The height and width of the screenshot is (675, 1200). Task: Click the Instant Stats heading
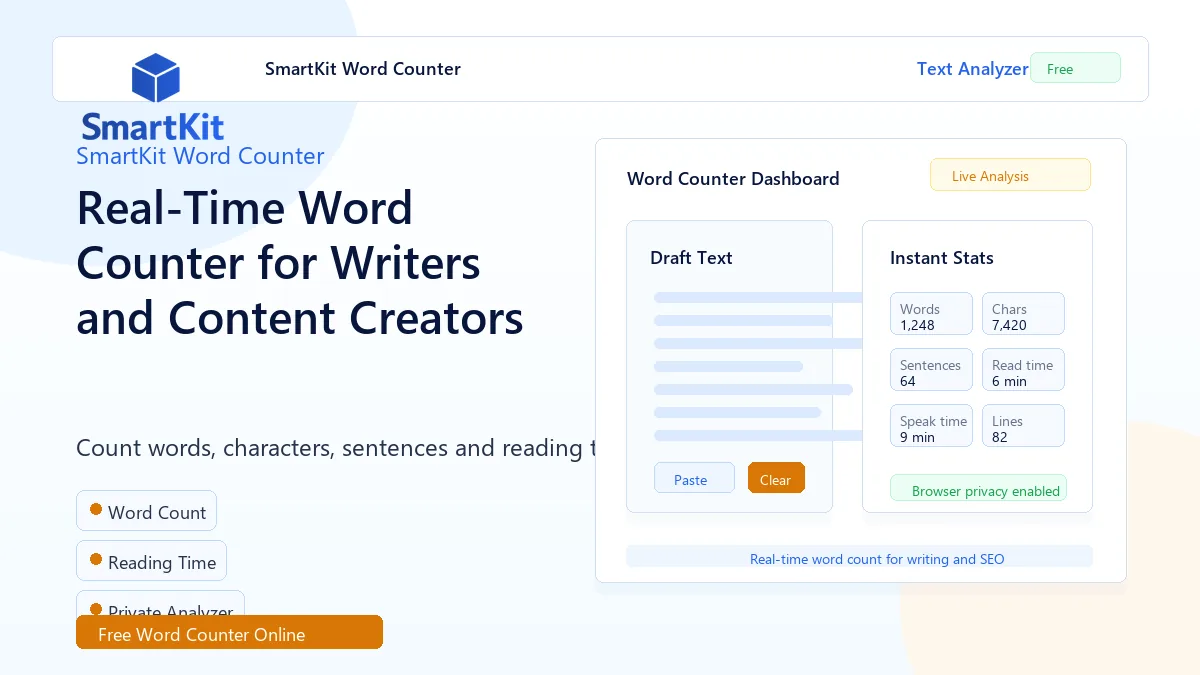(942, 257)
